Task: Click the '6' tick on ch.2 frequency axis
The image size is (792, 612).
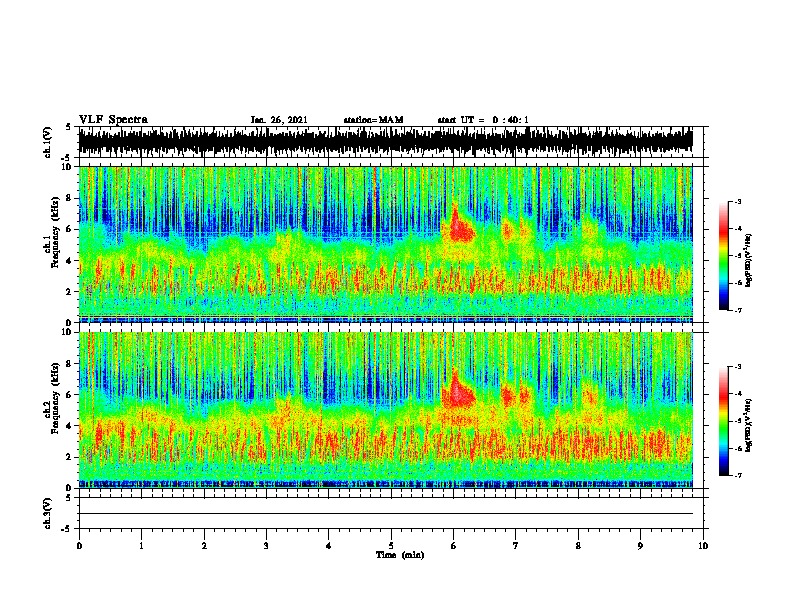Action: [70, 394]
